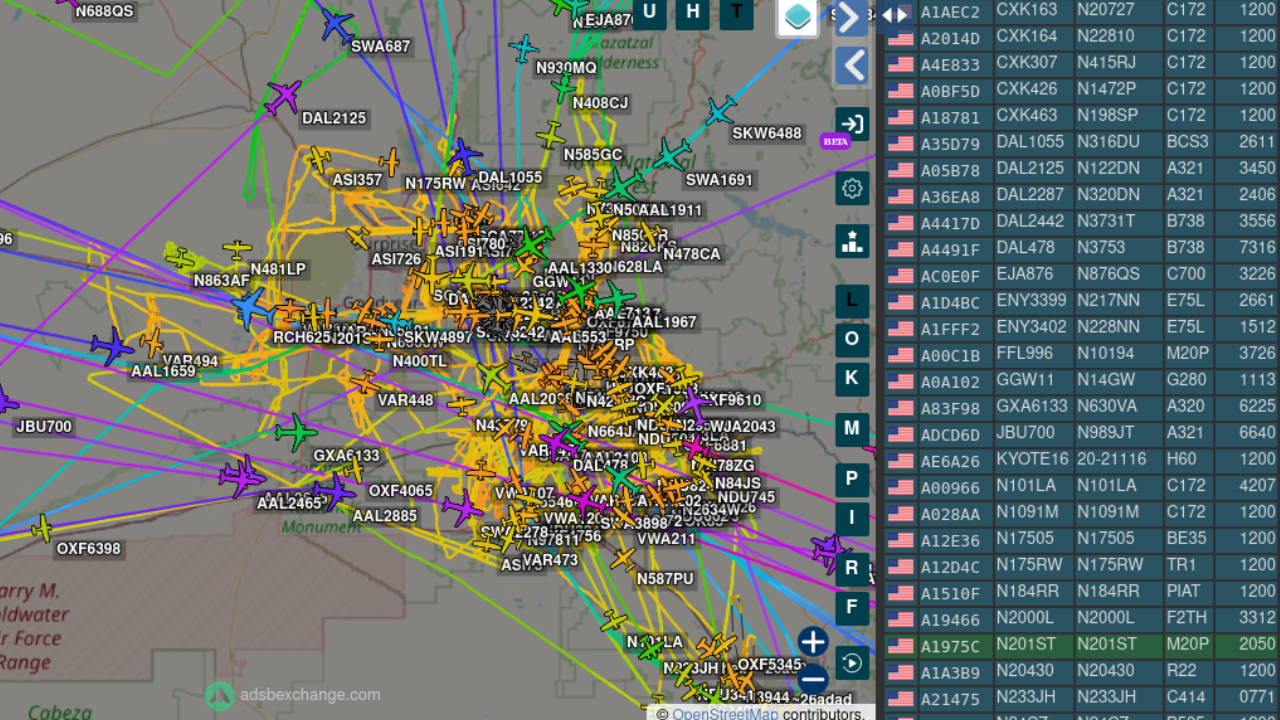1280x720 pixels.
Task: Select the PIAT aircraft type cell
Action: point(1189,591)
